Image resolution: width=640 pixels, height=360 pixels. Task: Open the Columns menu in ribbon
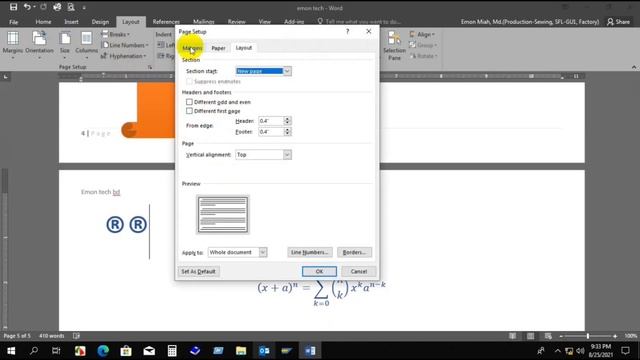click(87, 45)
